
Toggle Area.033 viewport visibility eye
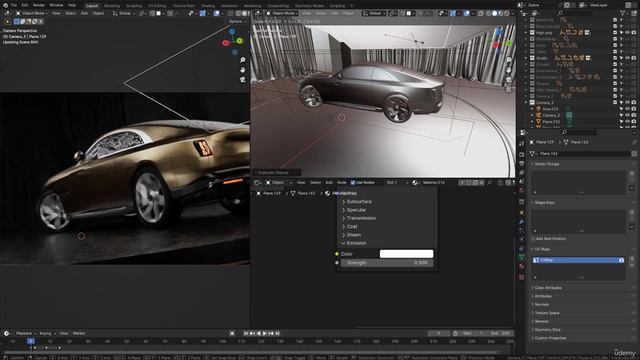coord(627,109)
